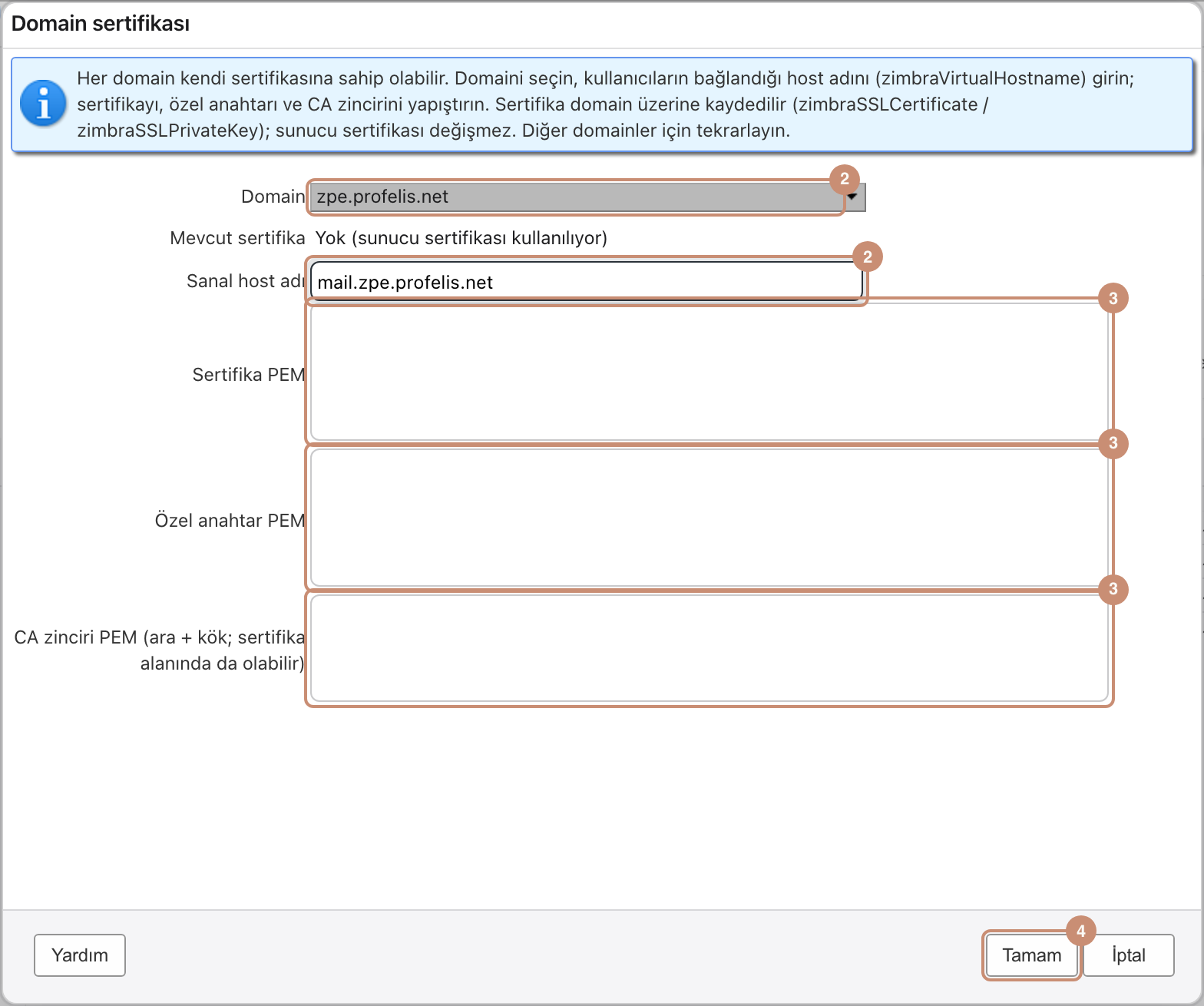The image size is (1204, 1006).
Task: Focus the Sertifika PEM text area
Action: [x=709, y=372]
